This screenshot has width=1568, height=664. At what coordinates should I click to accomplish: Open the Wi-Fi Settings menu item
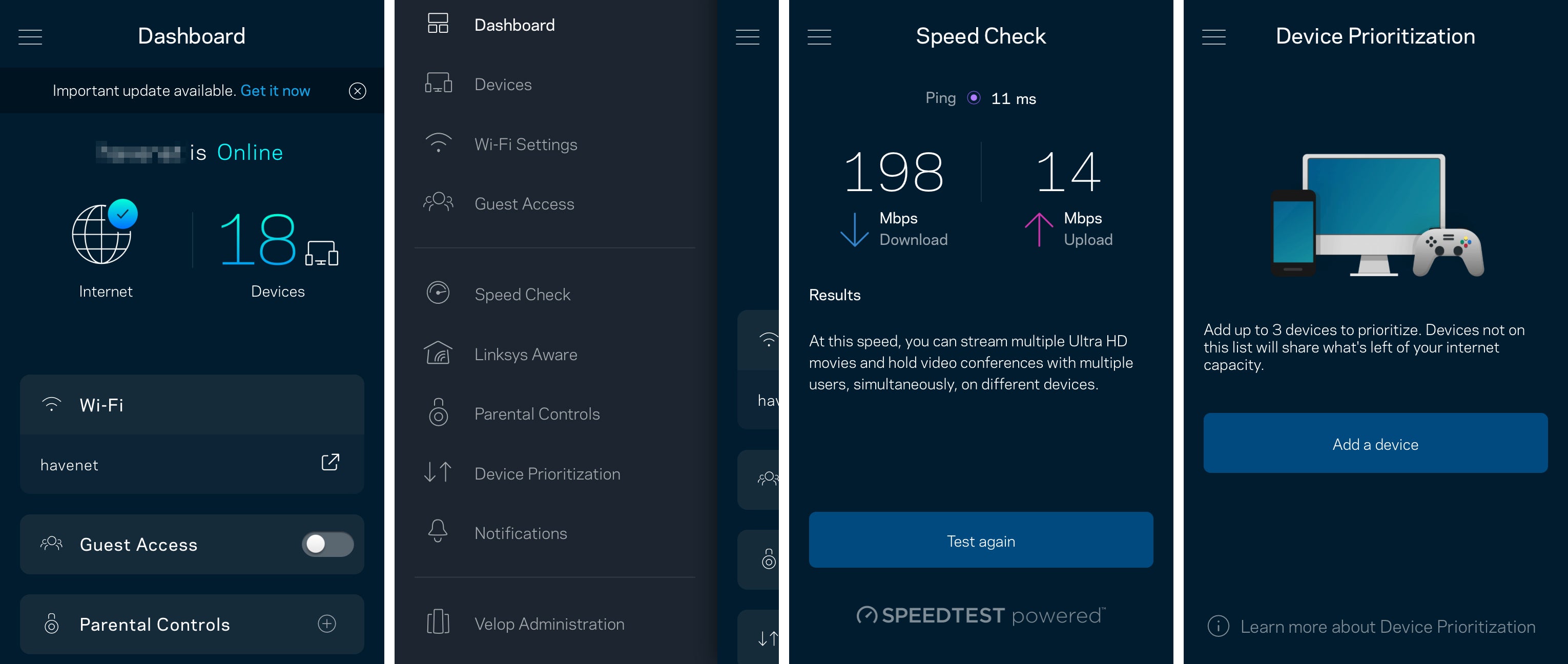(525, 144)
